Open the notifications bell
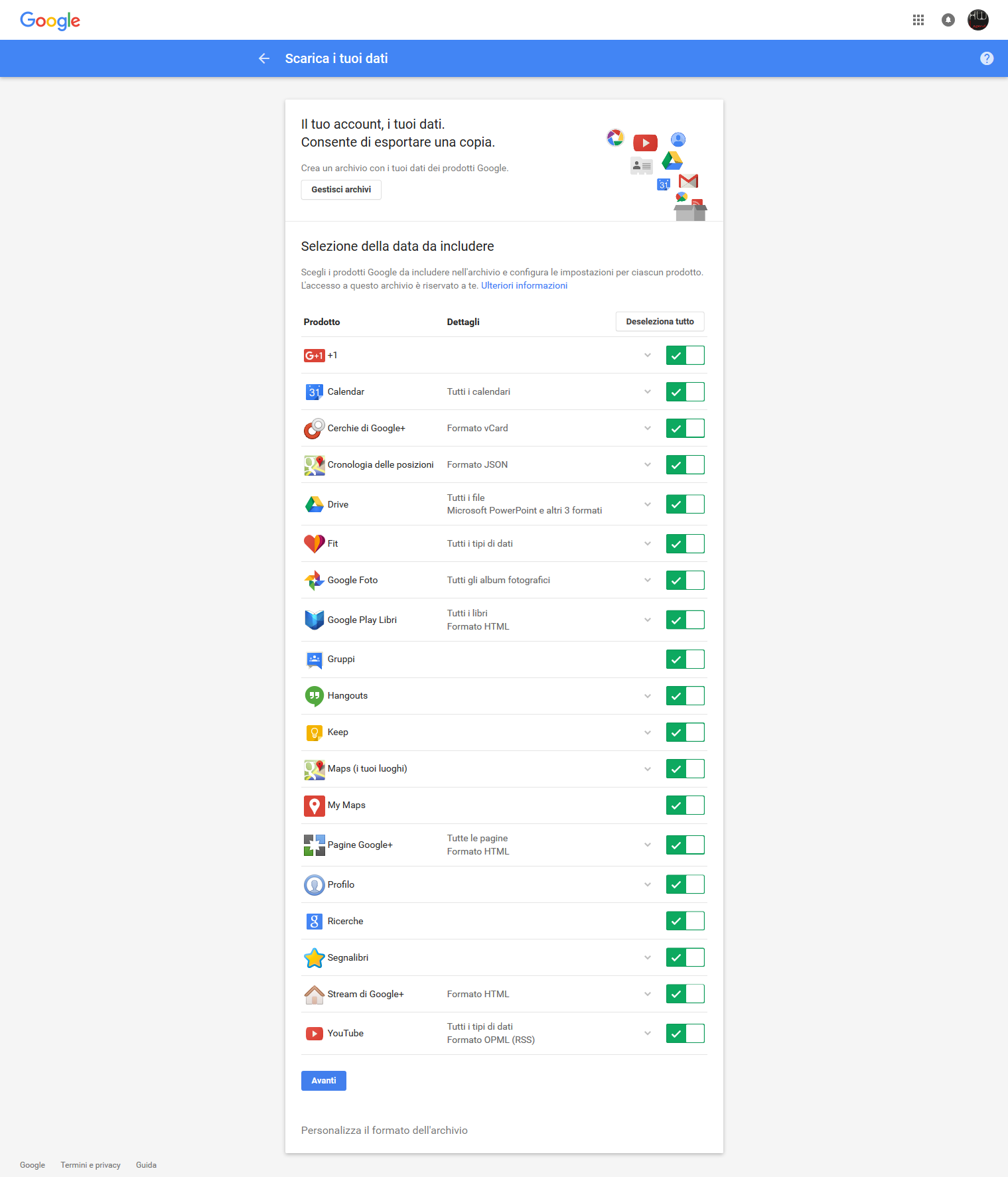1008x1177 pixels. (x=948, y=20)
